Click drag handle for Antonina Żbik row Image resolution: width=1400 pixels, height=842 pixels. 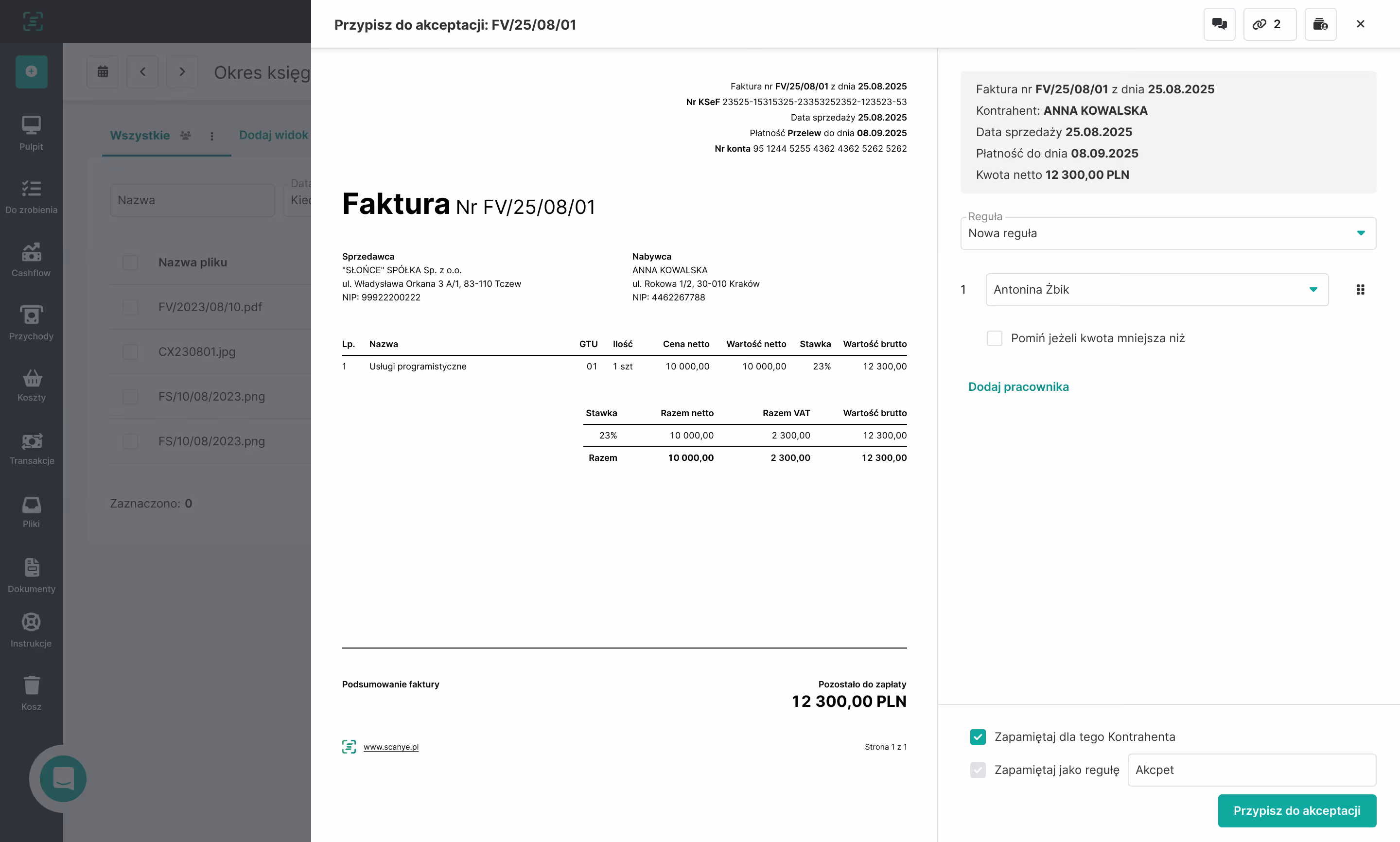1360,289
